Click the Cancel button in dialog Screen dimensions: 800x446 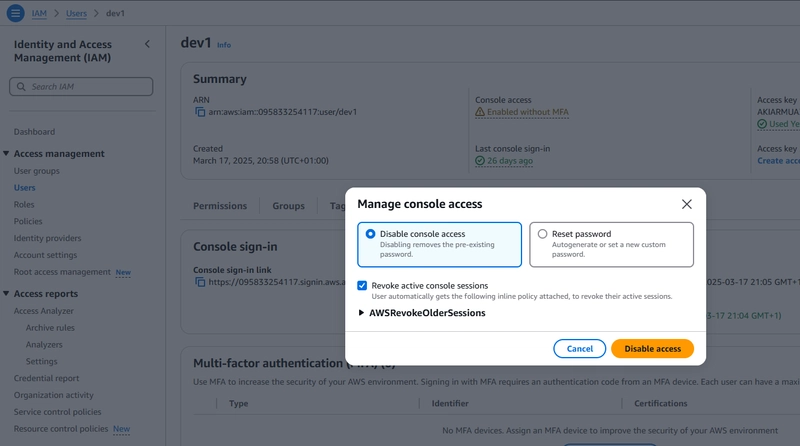point(580,349)
